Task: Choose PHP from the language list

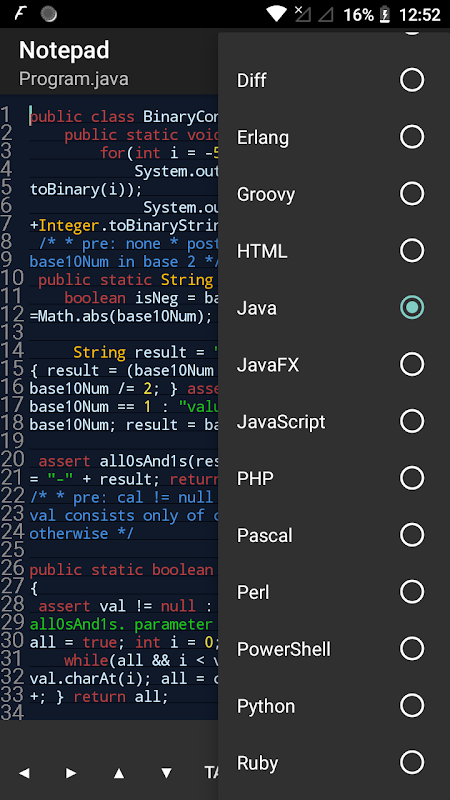Action: point(334,478)
